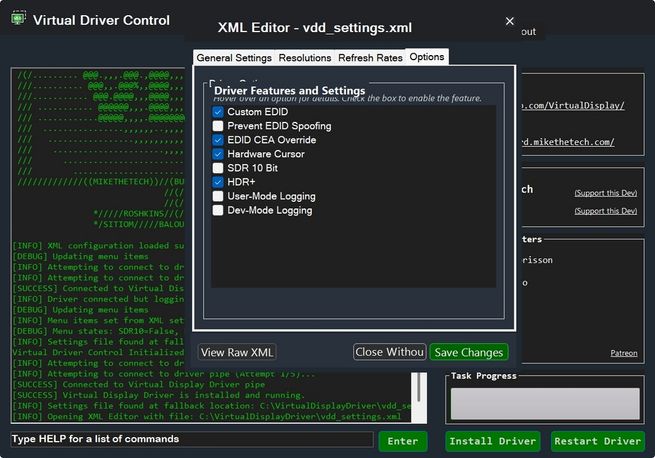
Task: Switch to the General Settings tab
Action: 234,58
